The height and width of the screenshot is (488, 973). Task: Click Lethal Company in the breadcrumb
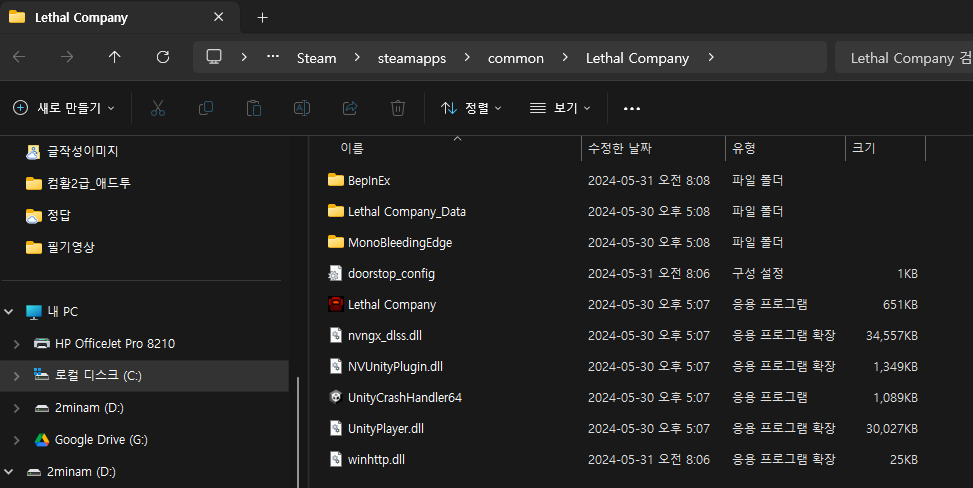tap(637, 58)
